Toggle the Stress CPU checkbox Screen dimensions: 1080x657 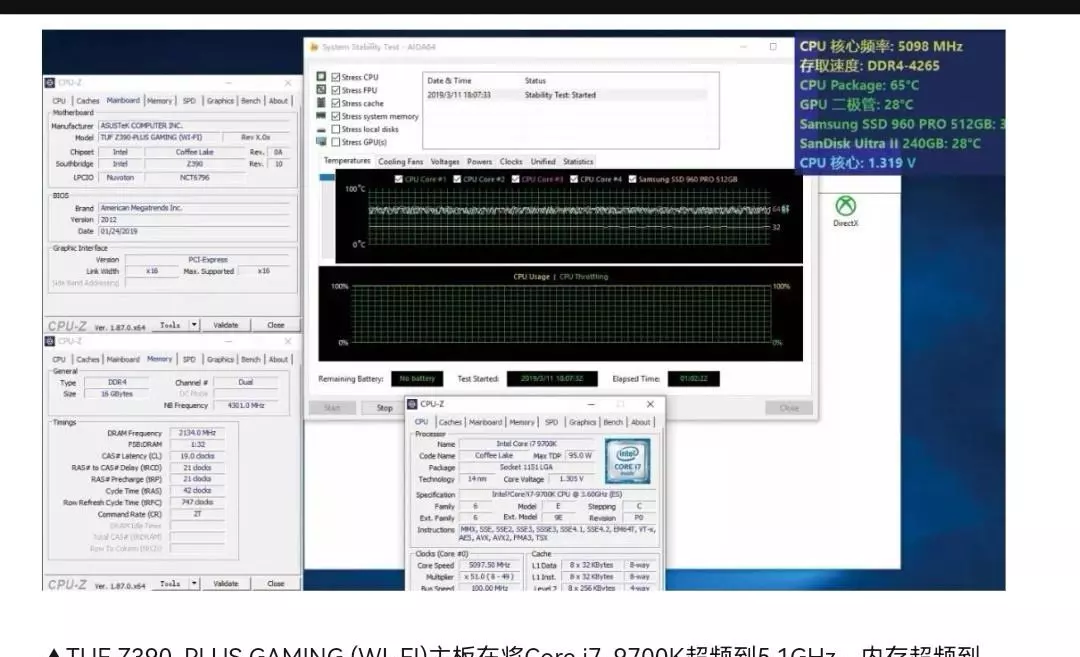pyautogui.click(x=335, y=77)
